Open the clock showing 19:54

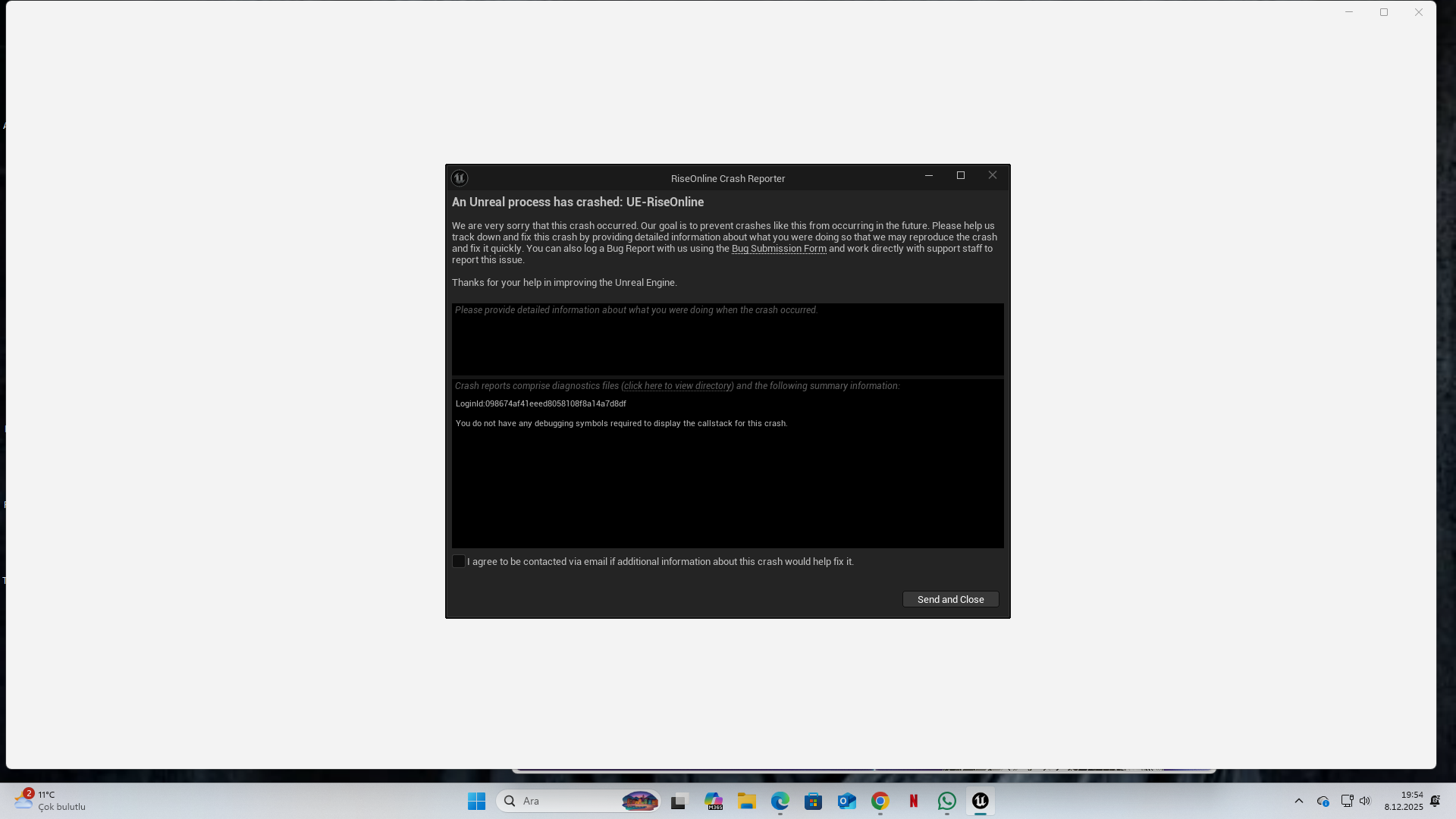click(x=1404, y=801)
